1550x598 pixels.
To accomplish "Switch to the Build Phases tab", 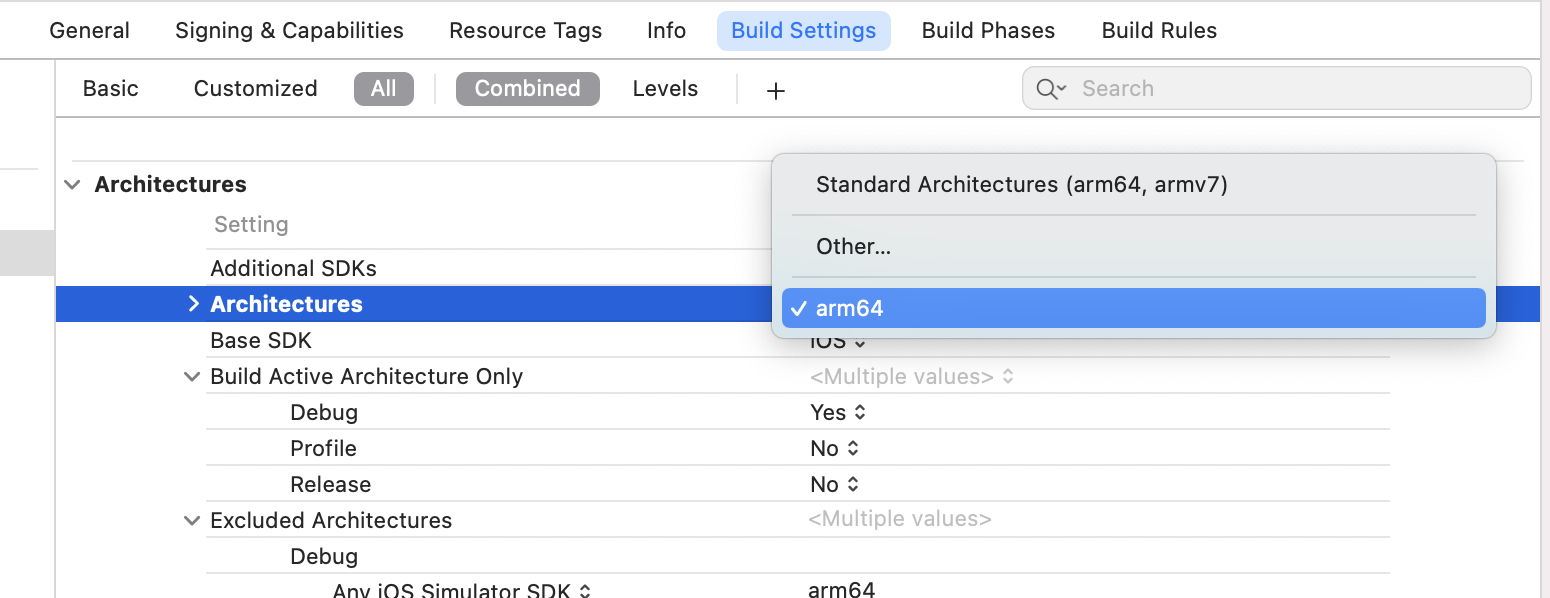I will point(988,30).
